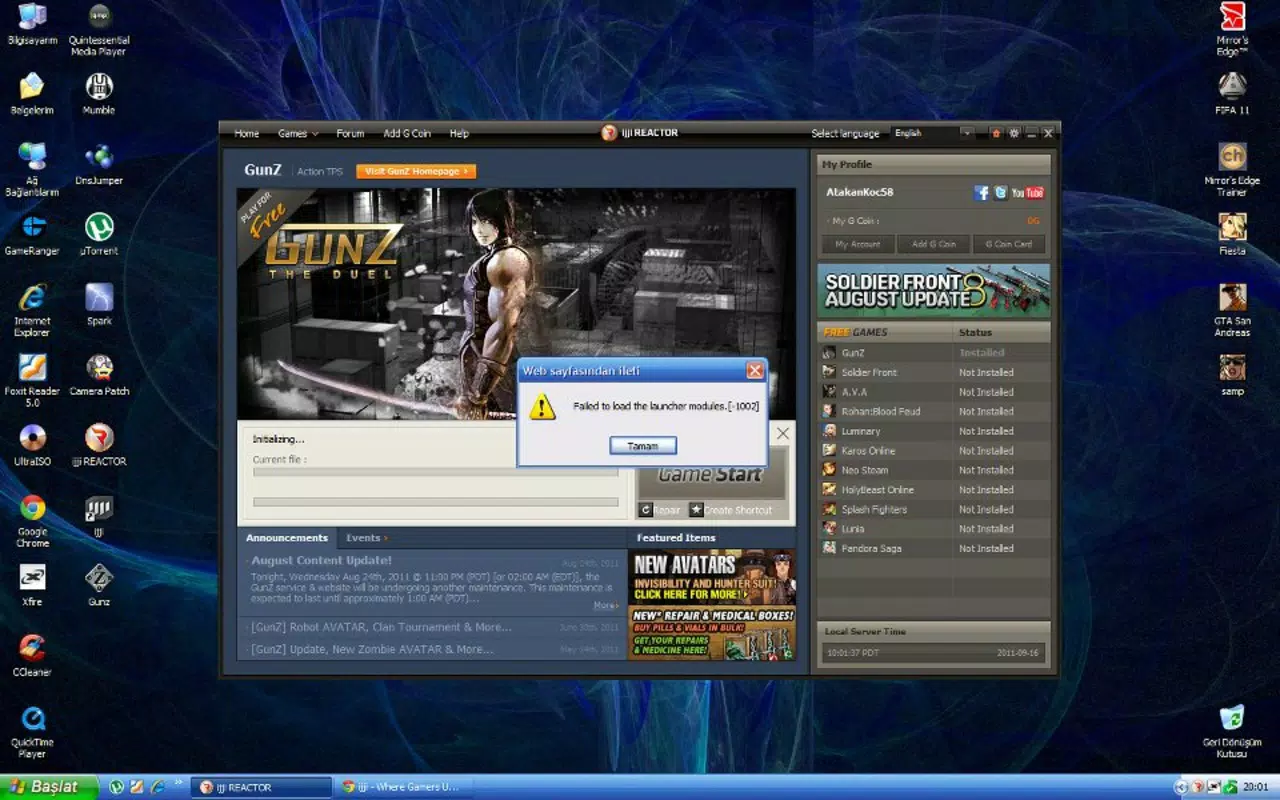The height and width of the screenshot is (800, 1280).
Task: Click the Lunia icon in games list
Action: (x=829, y=528)
